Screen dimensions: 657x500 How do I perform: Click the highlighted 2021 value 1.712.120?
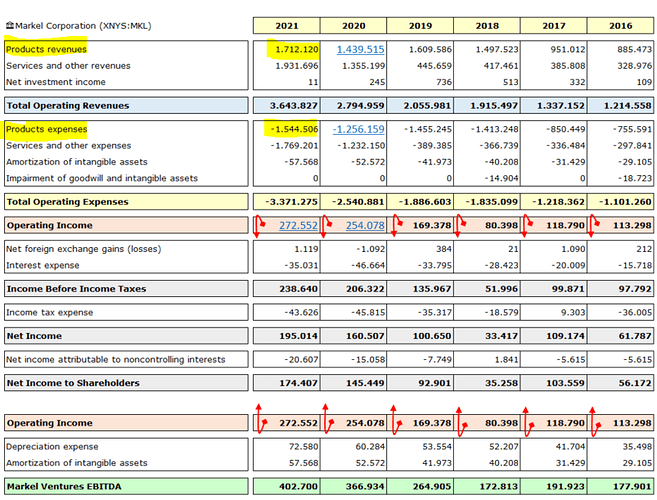297,49
